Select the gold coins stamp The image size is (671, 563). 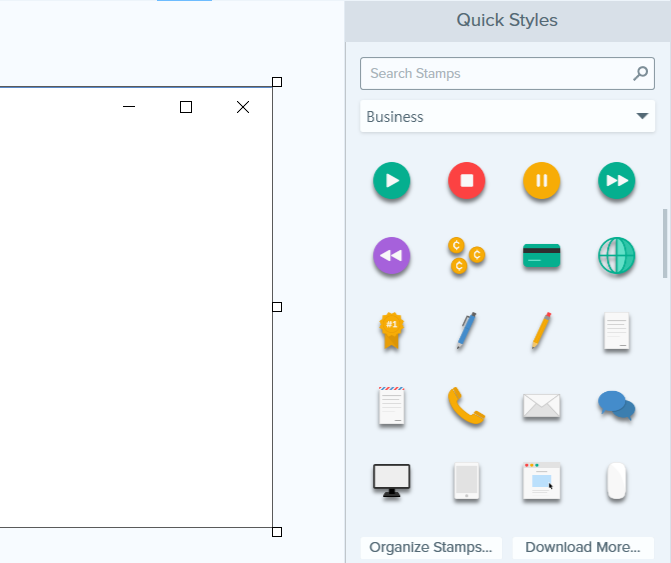coord(466,255)
